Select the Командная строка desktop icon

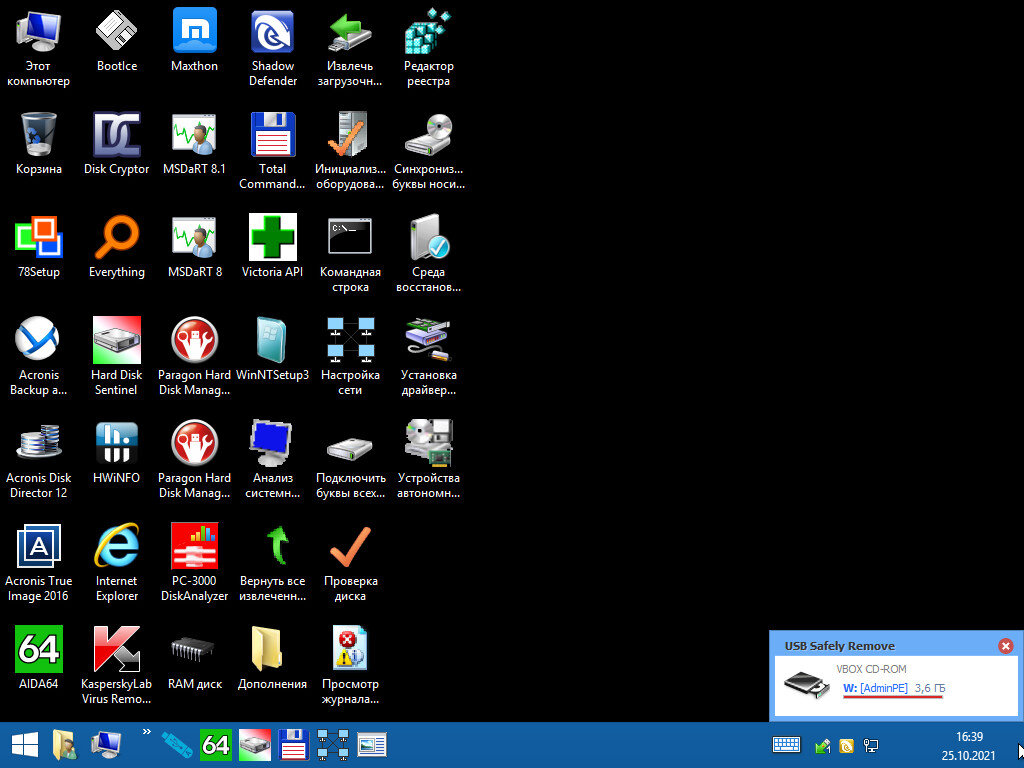[x=350, y=254]
